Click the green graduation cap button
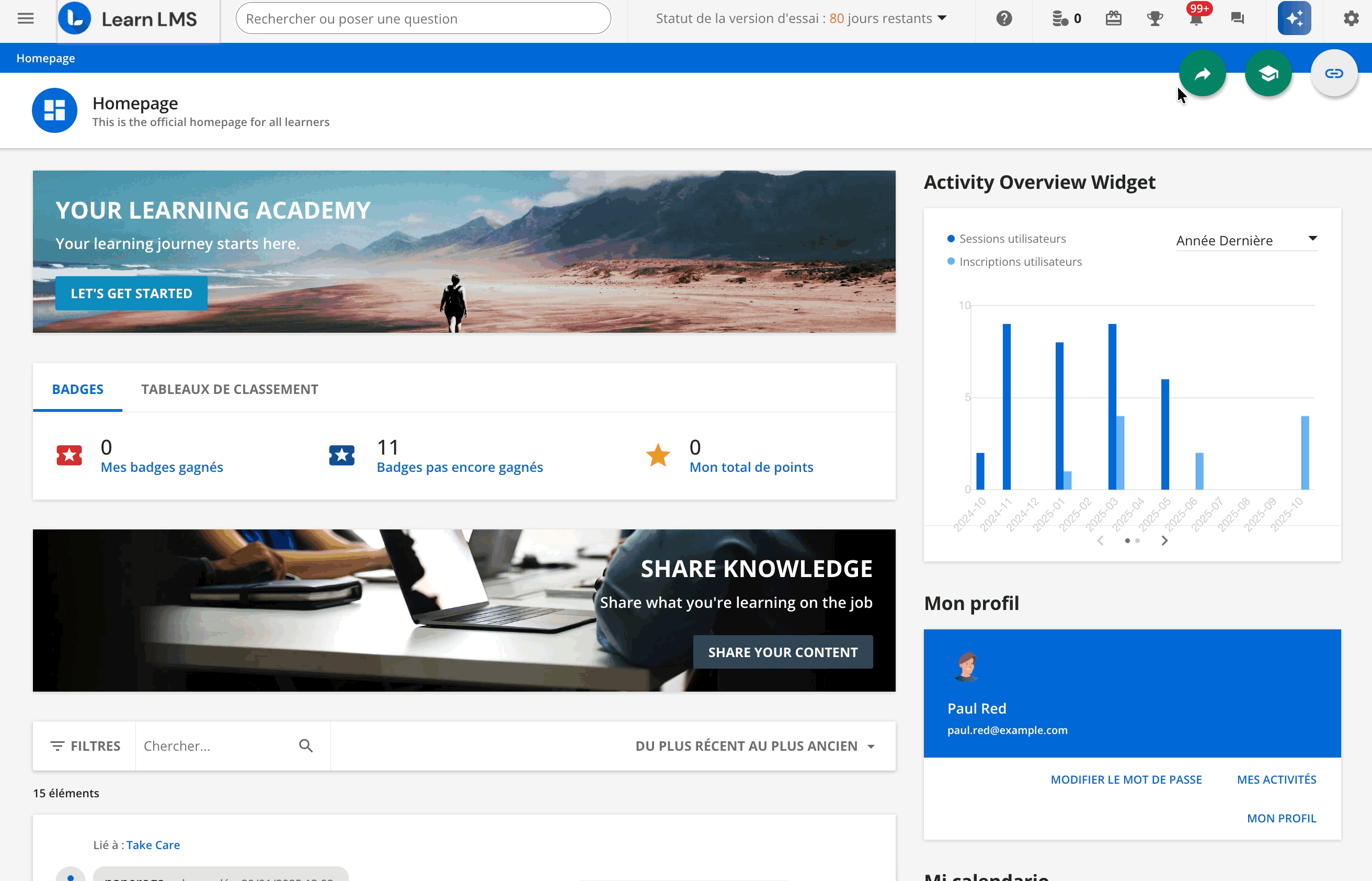Viewport: 1372px width, 881px height. pos(1268,73)
